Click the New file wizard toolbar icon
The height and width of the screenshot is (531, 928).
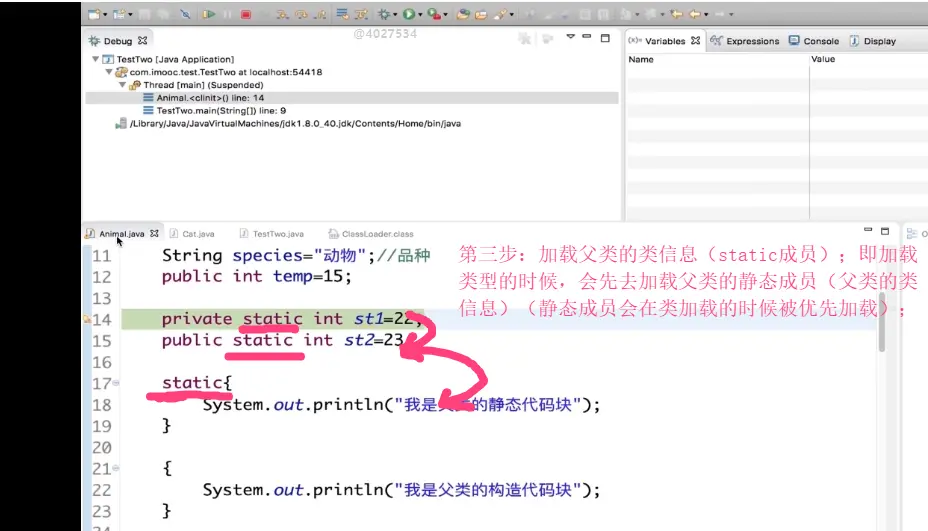click(x=94, y=14)
